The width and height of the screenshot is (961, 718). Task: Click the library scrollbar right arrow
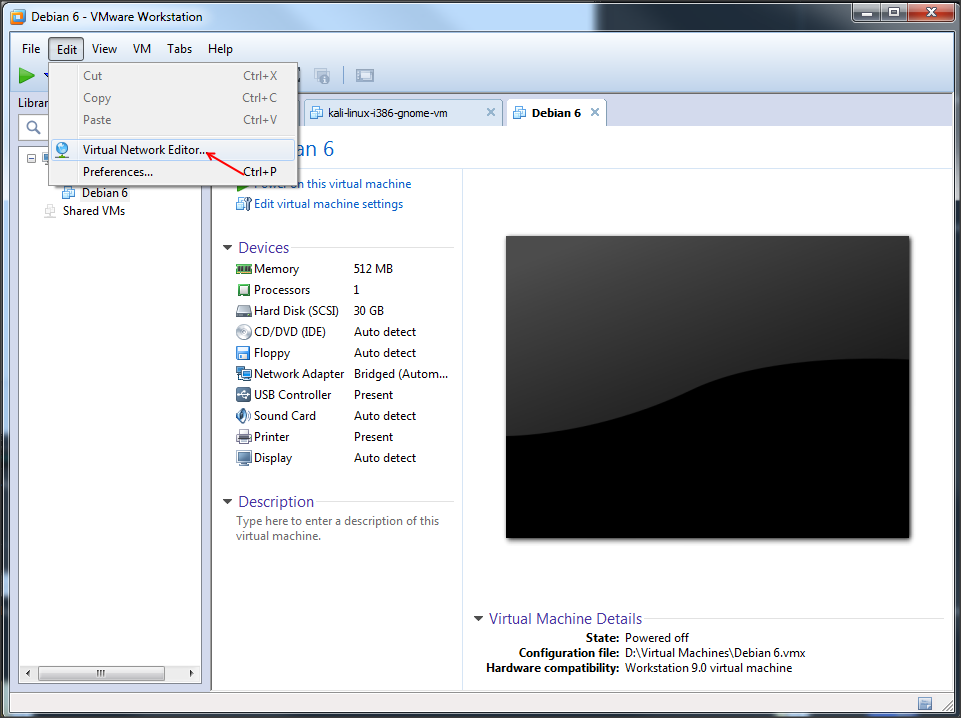(192, 673)
